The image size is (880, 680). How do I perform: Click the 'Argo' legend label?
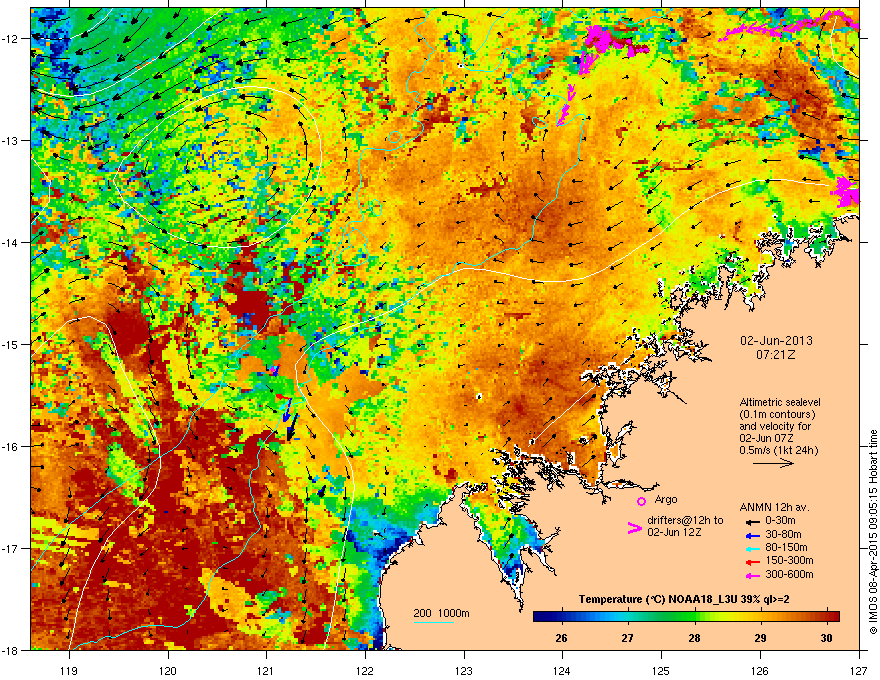[x=666, y=499]
